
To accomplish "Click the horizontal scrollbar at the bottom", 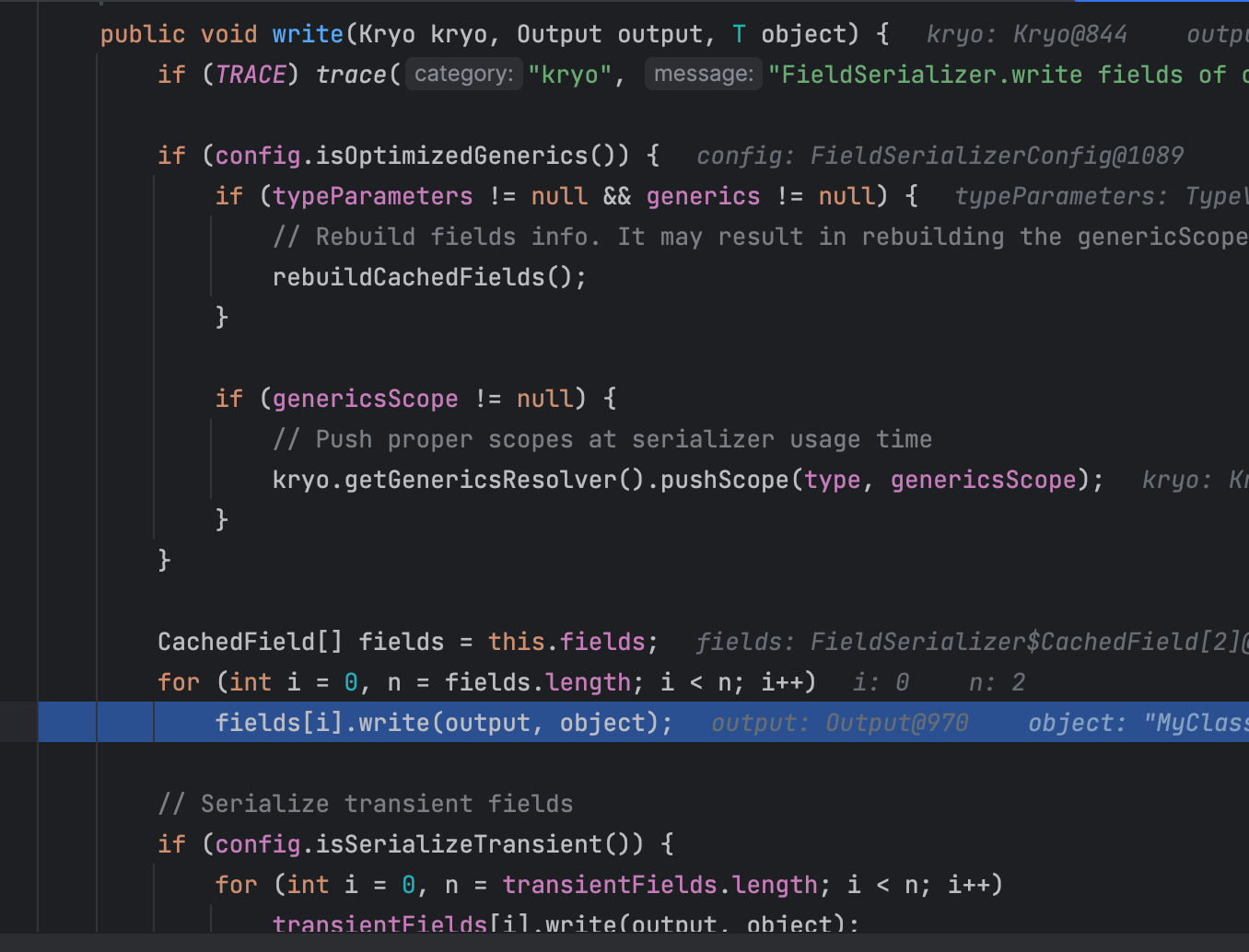I will (624, 943).
